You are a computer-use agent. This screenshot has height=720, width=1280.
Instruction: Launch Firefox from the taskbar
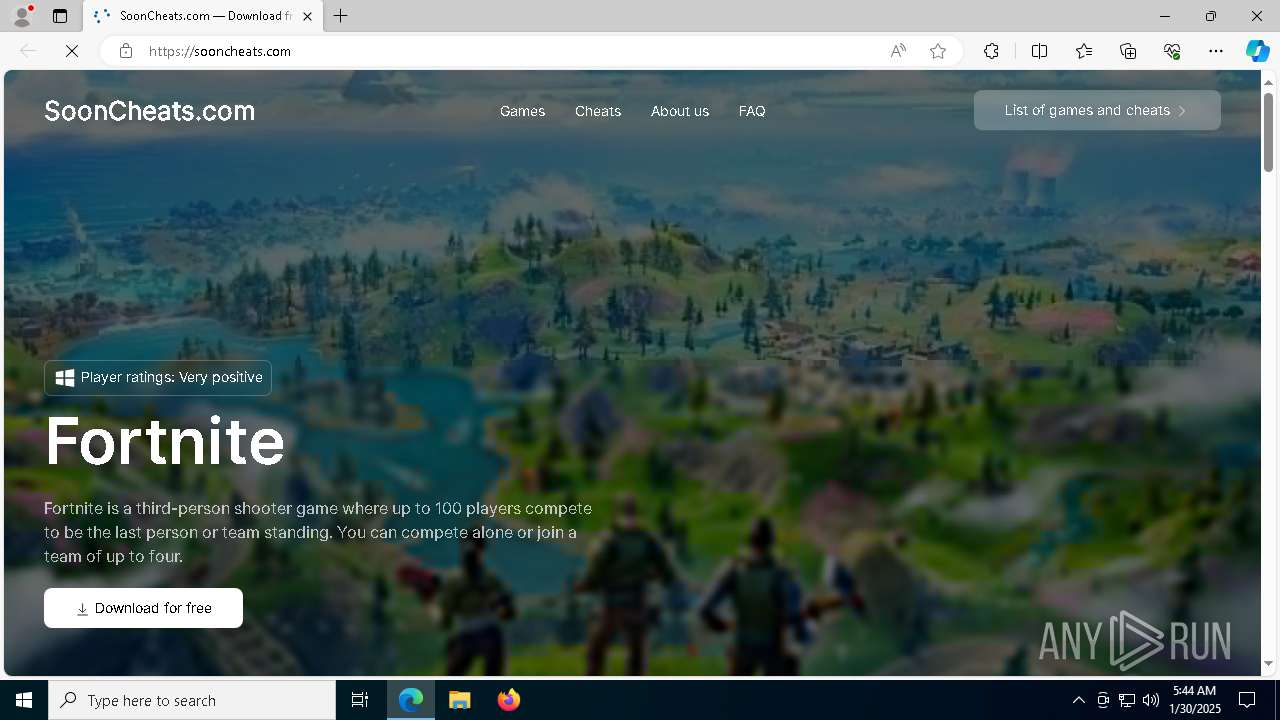click(x=509, y=700)
